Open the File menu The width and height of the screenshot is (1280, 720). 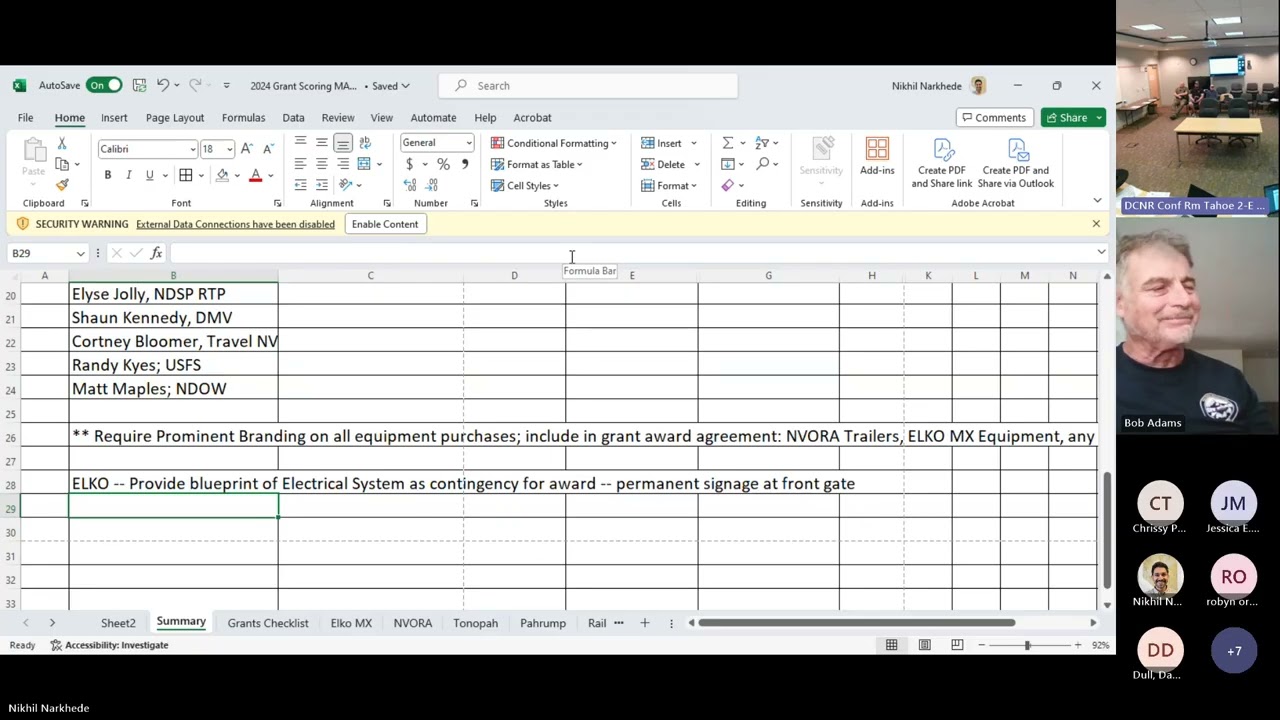(25, 117)
